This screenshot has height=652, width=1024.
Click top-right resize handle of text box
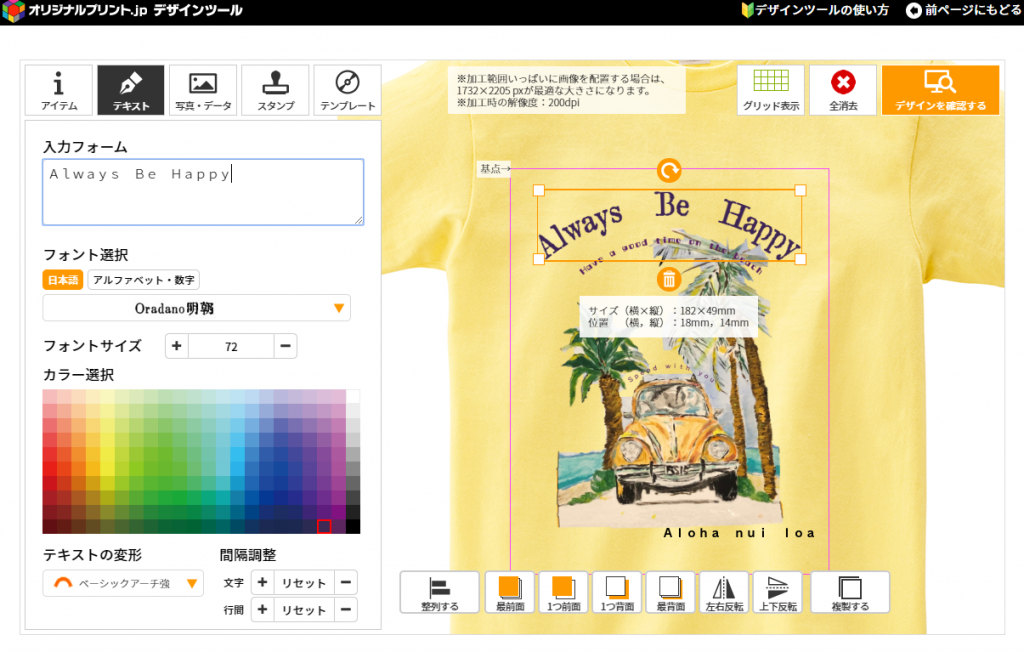[800, 190]
